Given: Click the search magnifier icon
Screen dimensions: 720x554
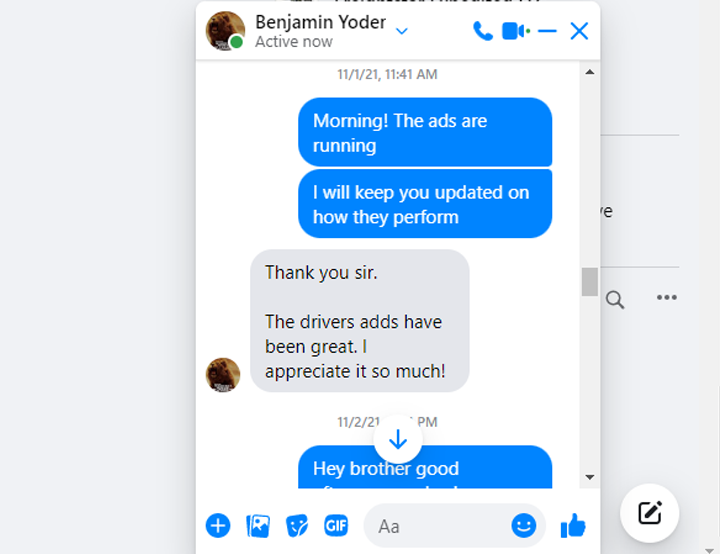Looking at the screenshot, I should tap(614, 300).
